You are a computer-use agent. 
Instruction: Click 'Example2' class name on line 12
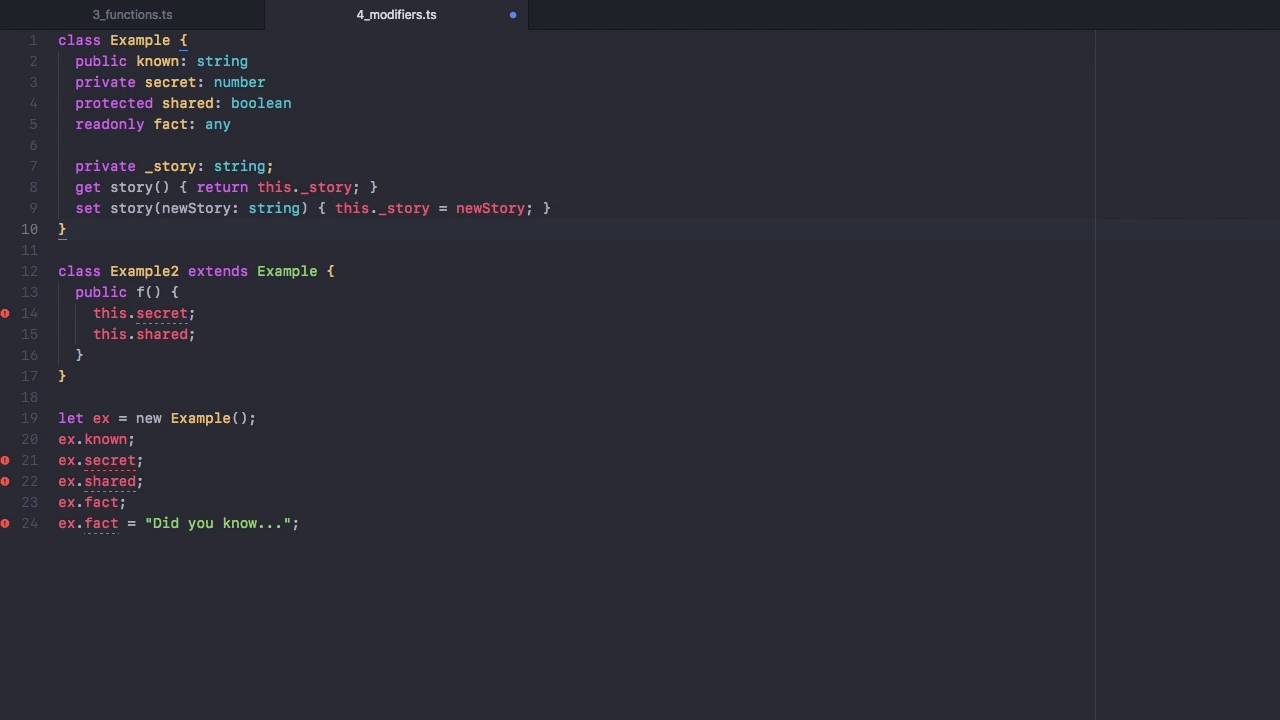[x=144, y=271]
